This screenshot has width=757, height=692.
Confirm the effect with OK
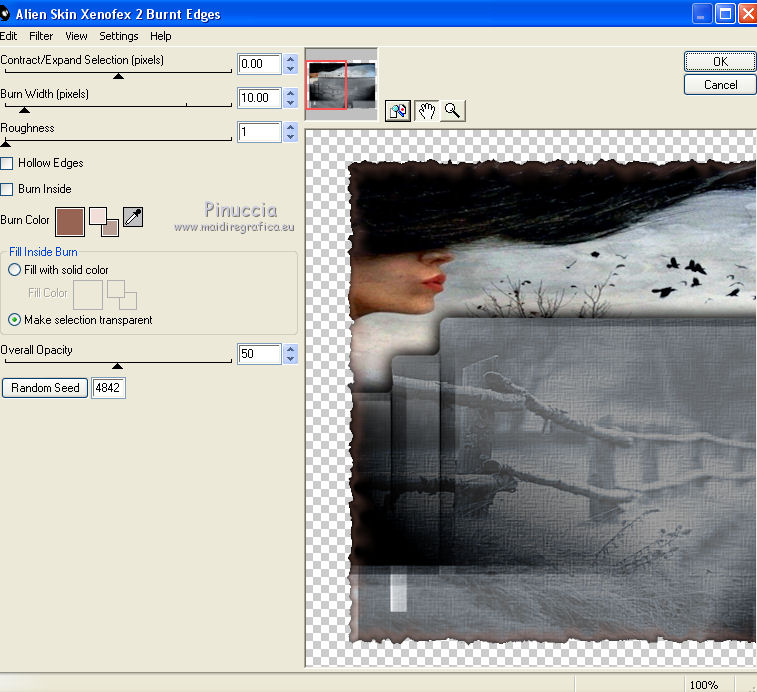tap(720, 61)
